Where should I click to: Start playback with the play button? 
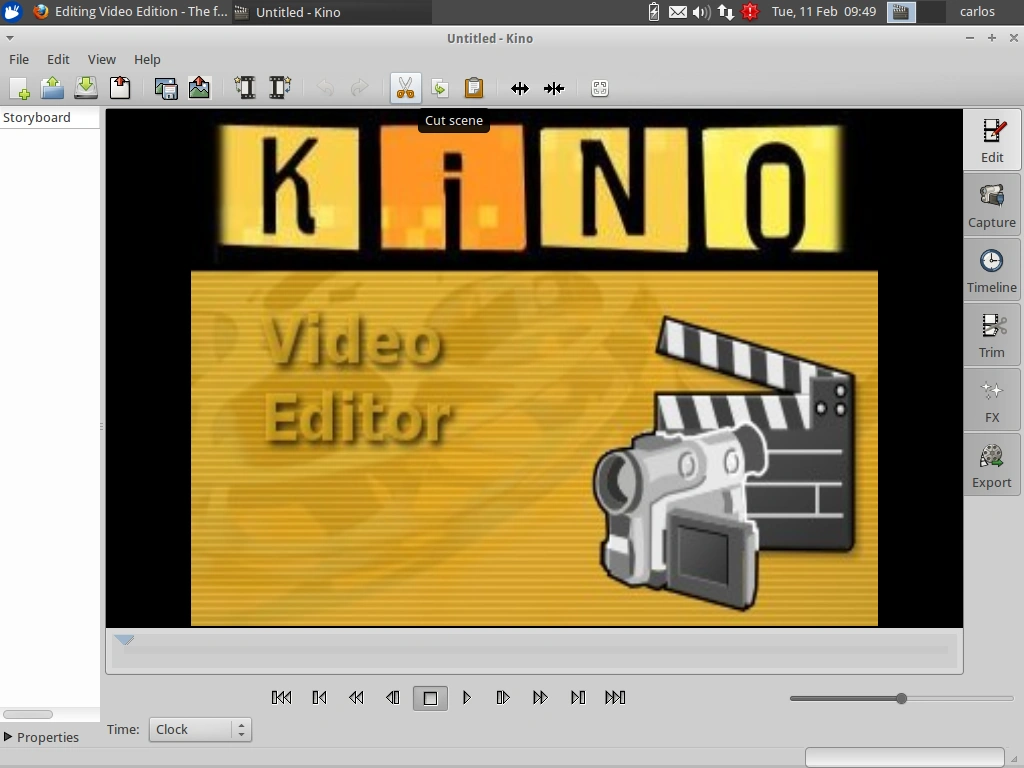[x=466, y=697]
